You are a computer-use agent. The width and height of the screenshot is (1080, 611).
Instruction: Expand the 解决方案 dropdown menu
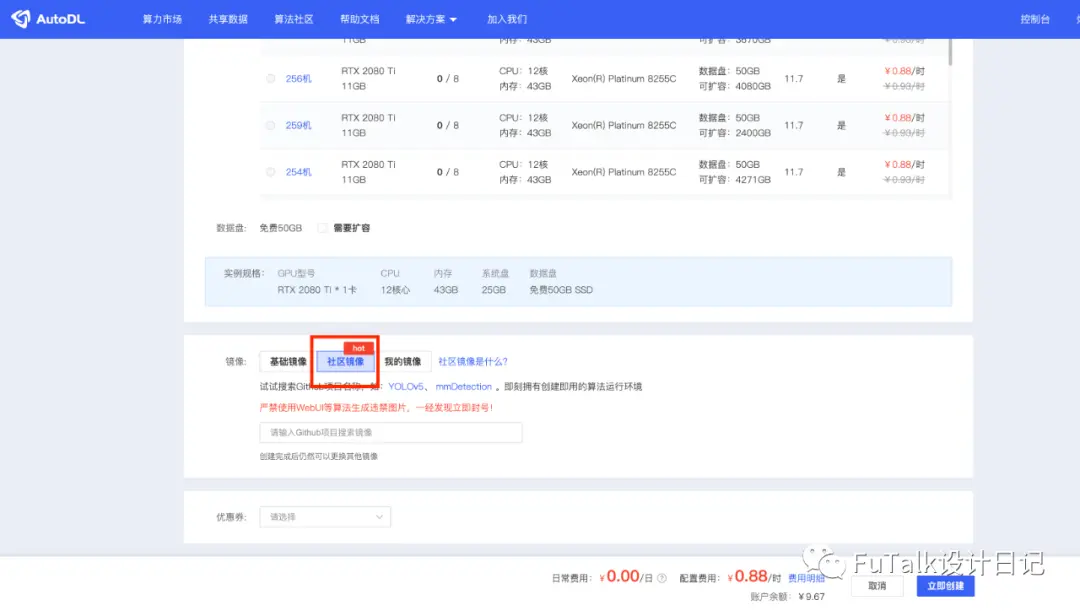click(431, 19)
